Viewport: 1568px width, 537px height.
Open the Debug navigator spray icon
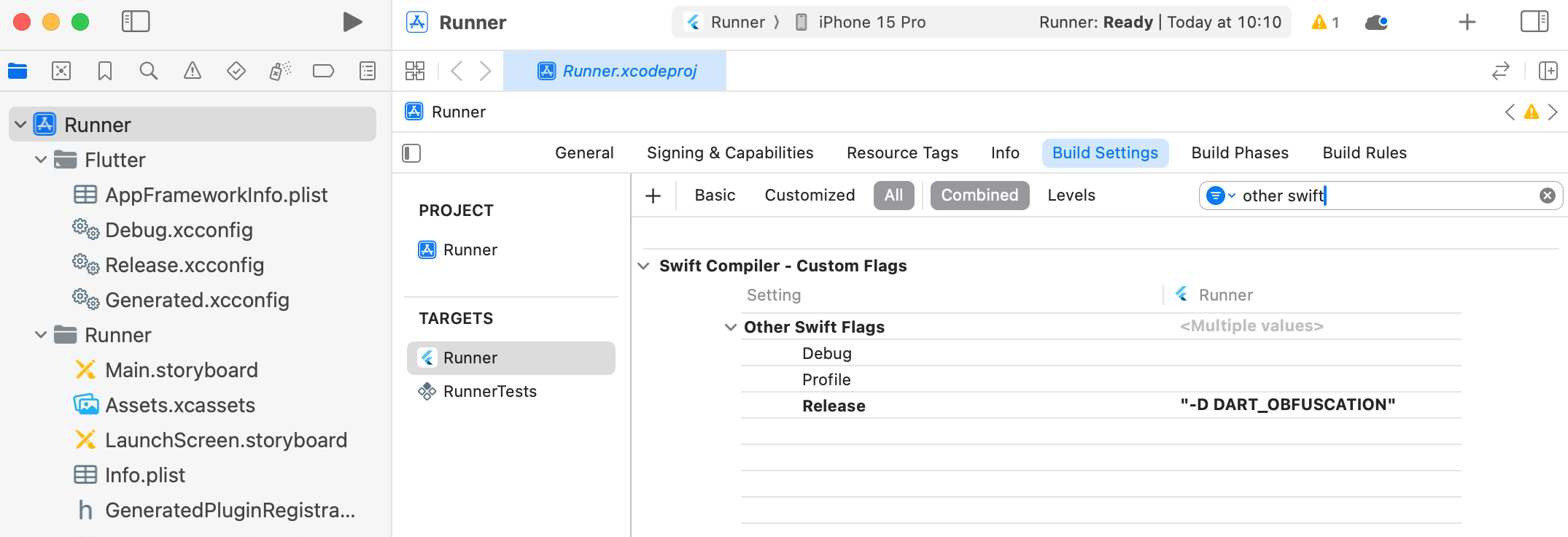(x=280, y=71)
